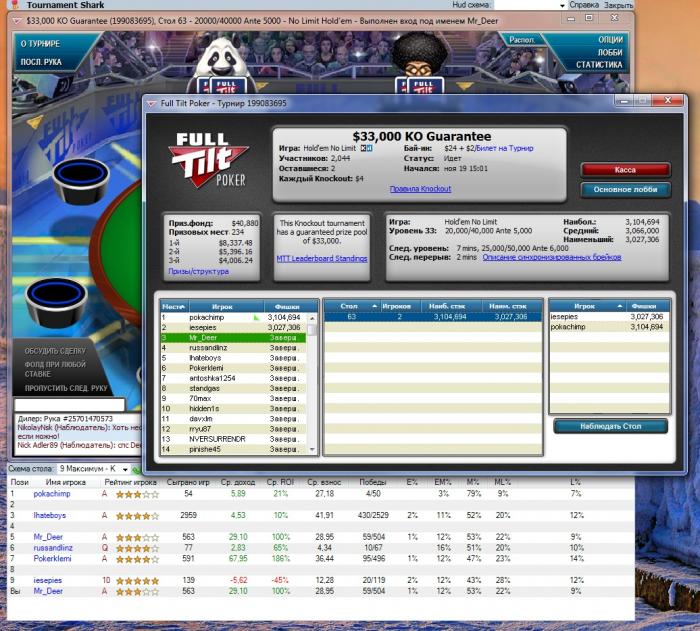Click the standings list scrollbar thumb

coord(312,330)
